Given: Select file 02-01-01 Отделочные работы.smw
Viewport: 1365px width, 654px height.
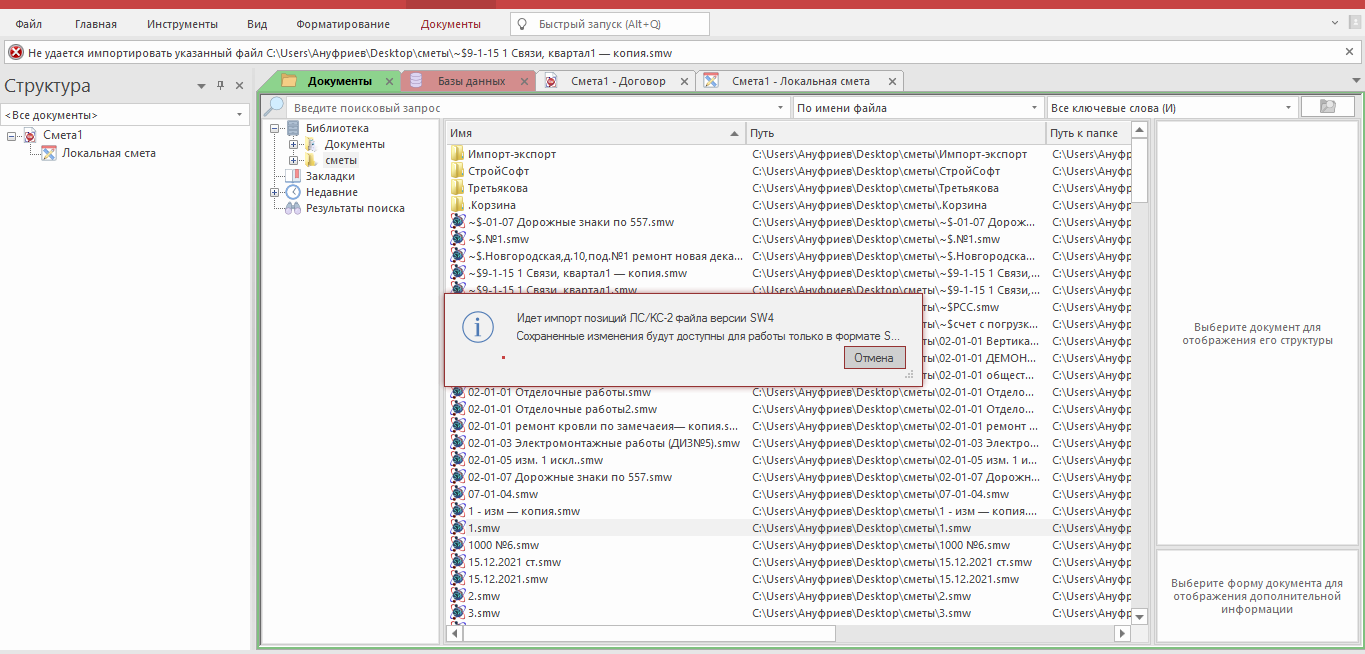Looking at the screenshot, I should 559,392.
